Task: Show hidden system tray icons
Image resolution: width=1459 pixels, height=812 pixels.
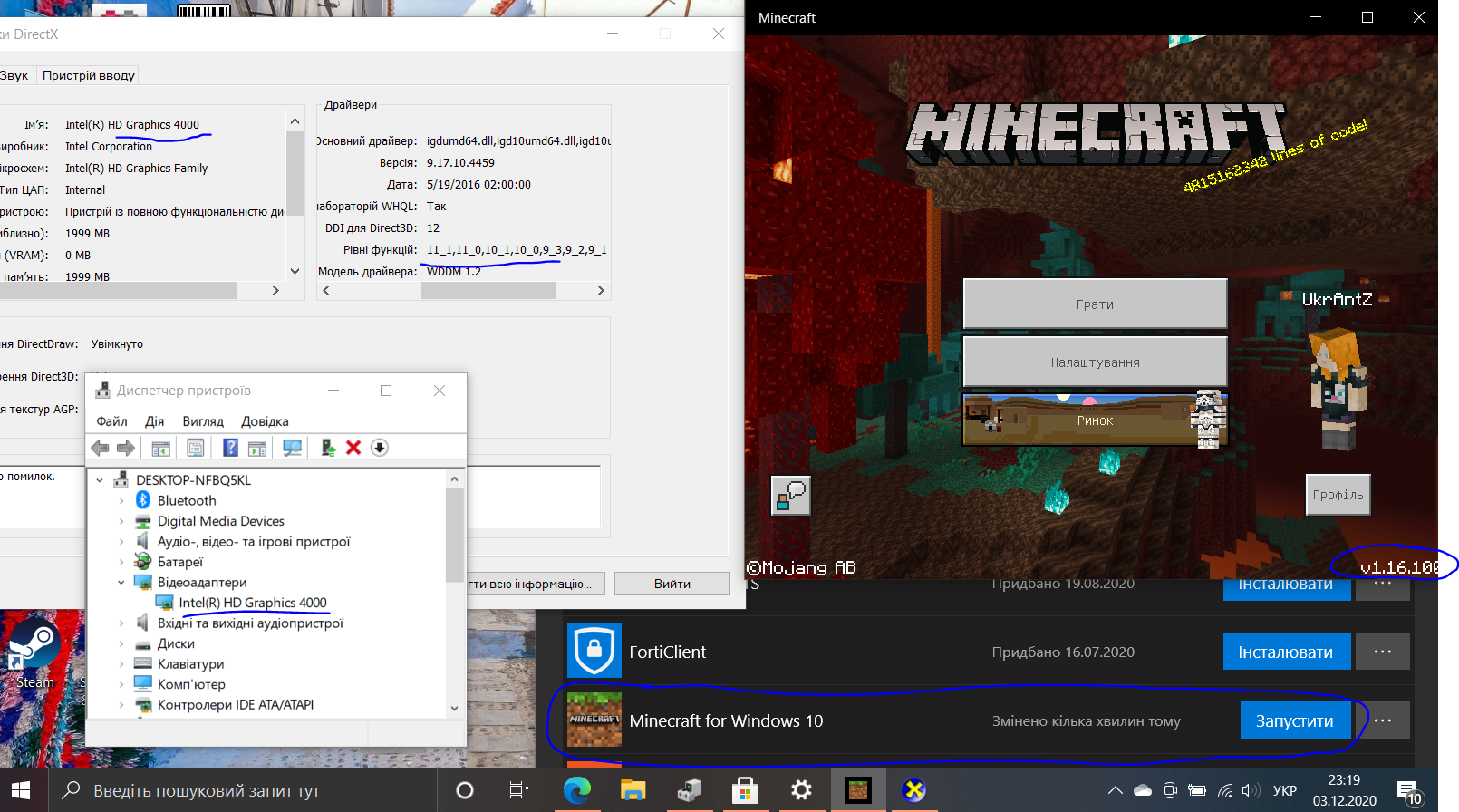Action: (x=1116, y=790)
